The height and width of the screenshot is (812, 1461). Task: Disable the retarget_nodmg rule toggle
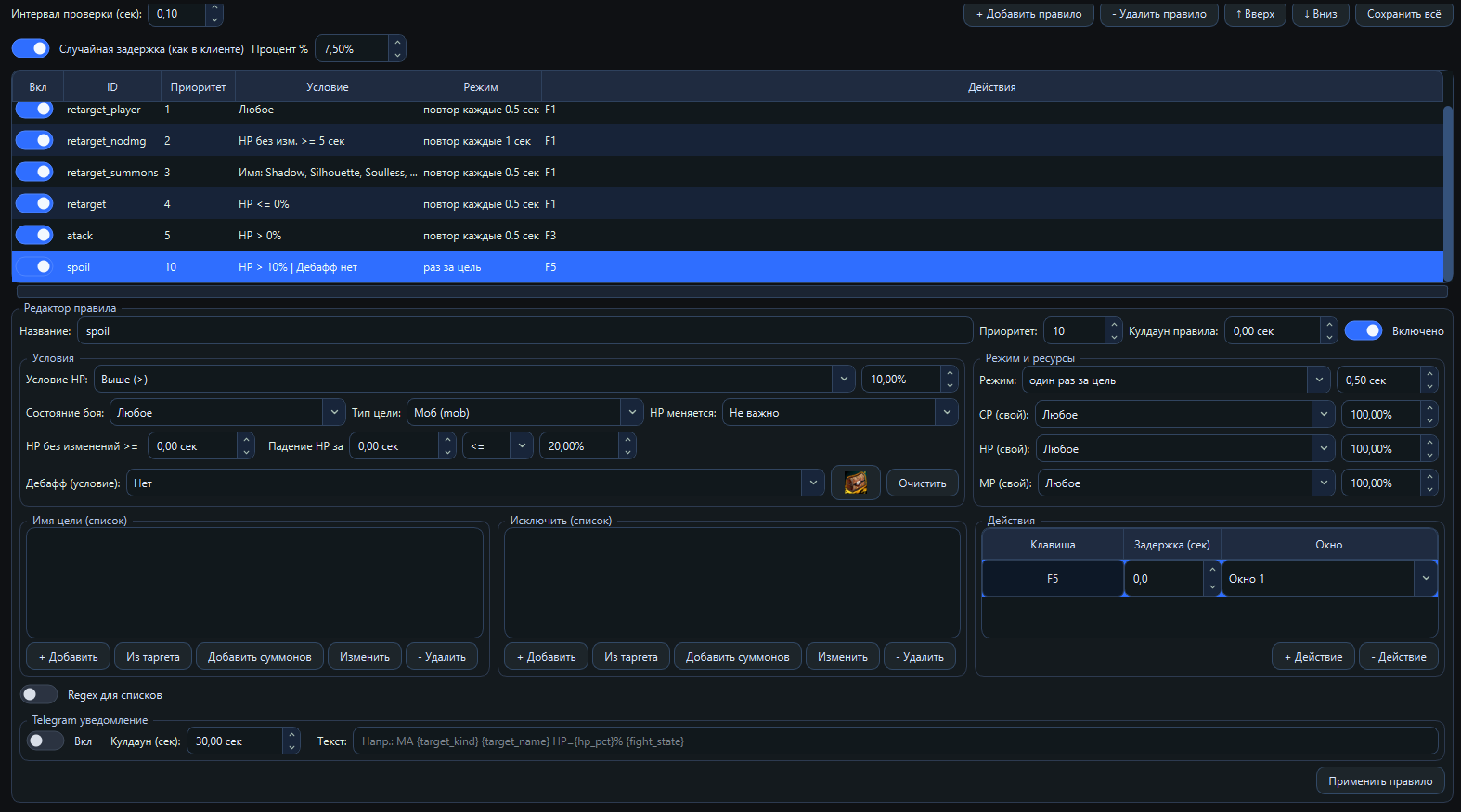pos(34,141)
